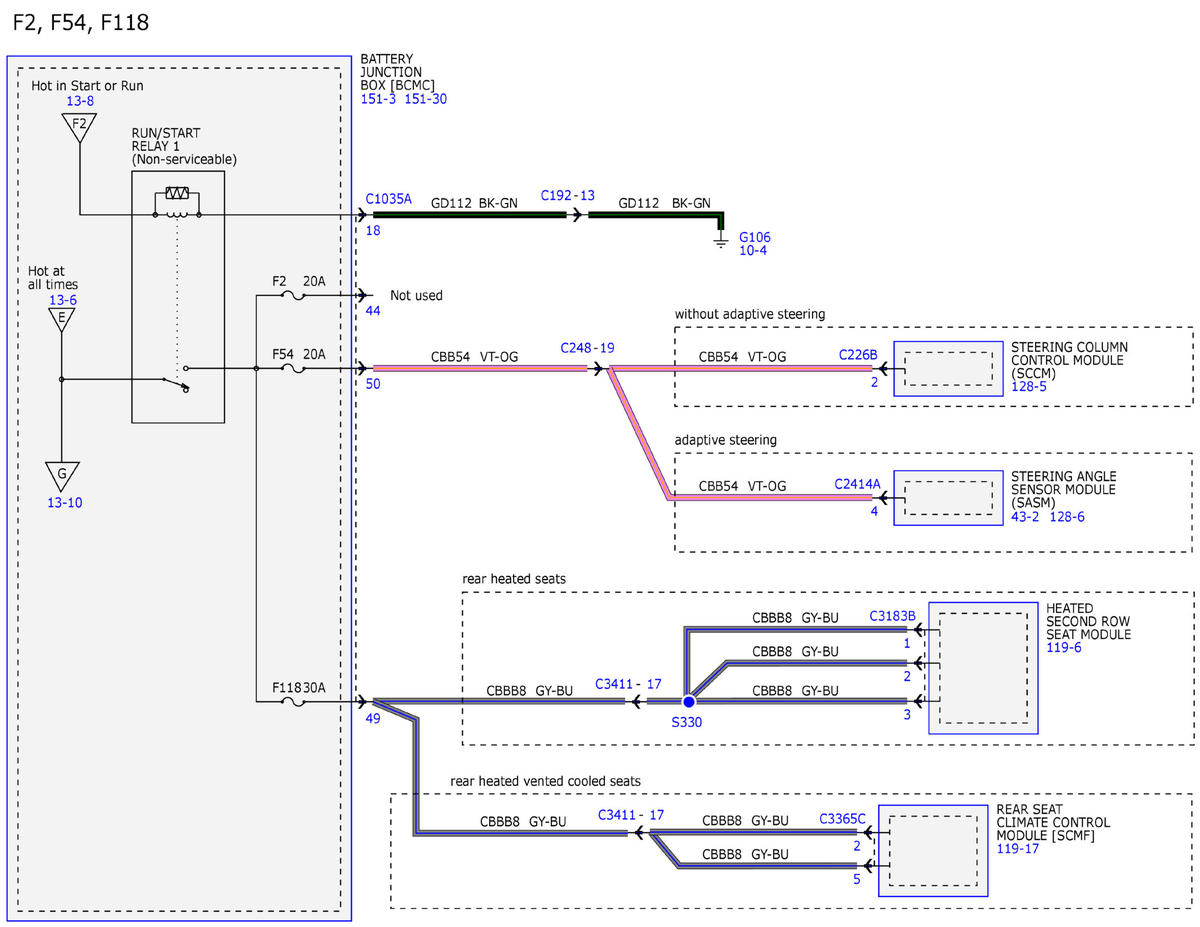Open the 13-8 page reference link

pos(79,102)
